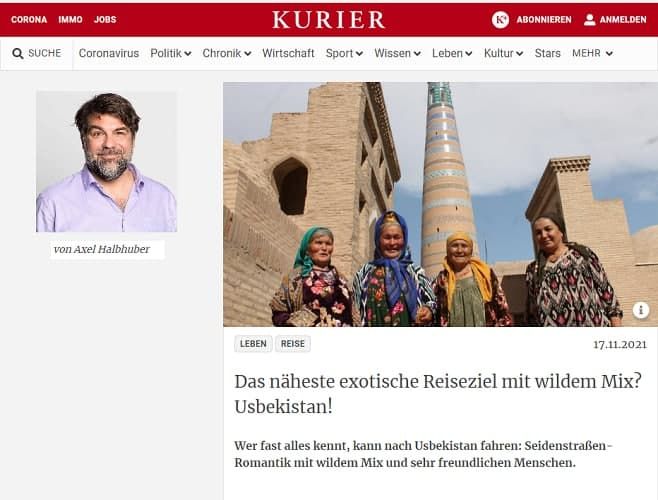This screenshot has height=500, width=658.
Task: Click author photo of Axel Halbhuber
Action: click(107, 162)
